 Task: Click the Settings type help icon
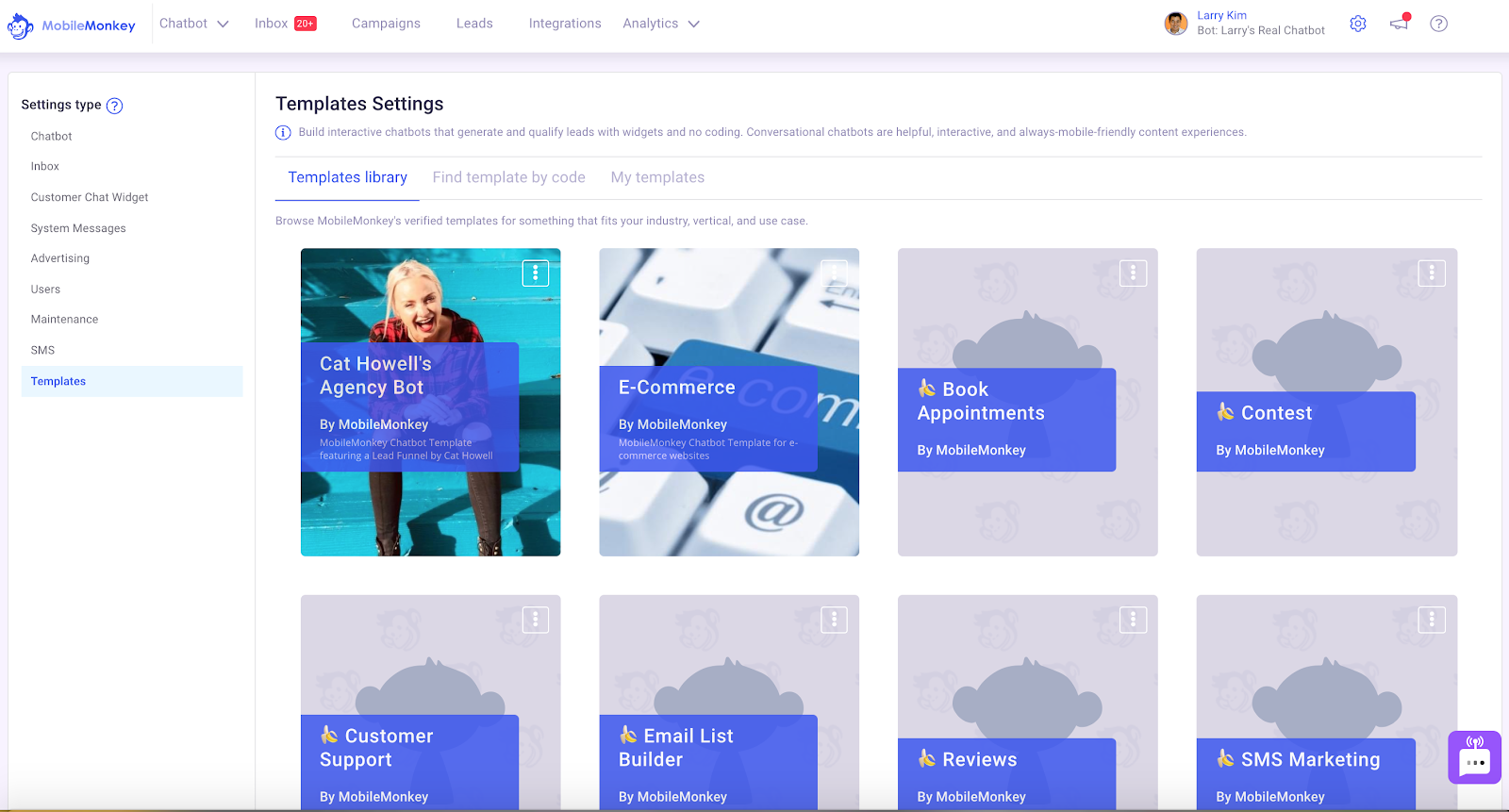(114, 106)
